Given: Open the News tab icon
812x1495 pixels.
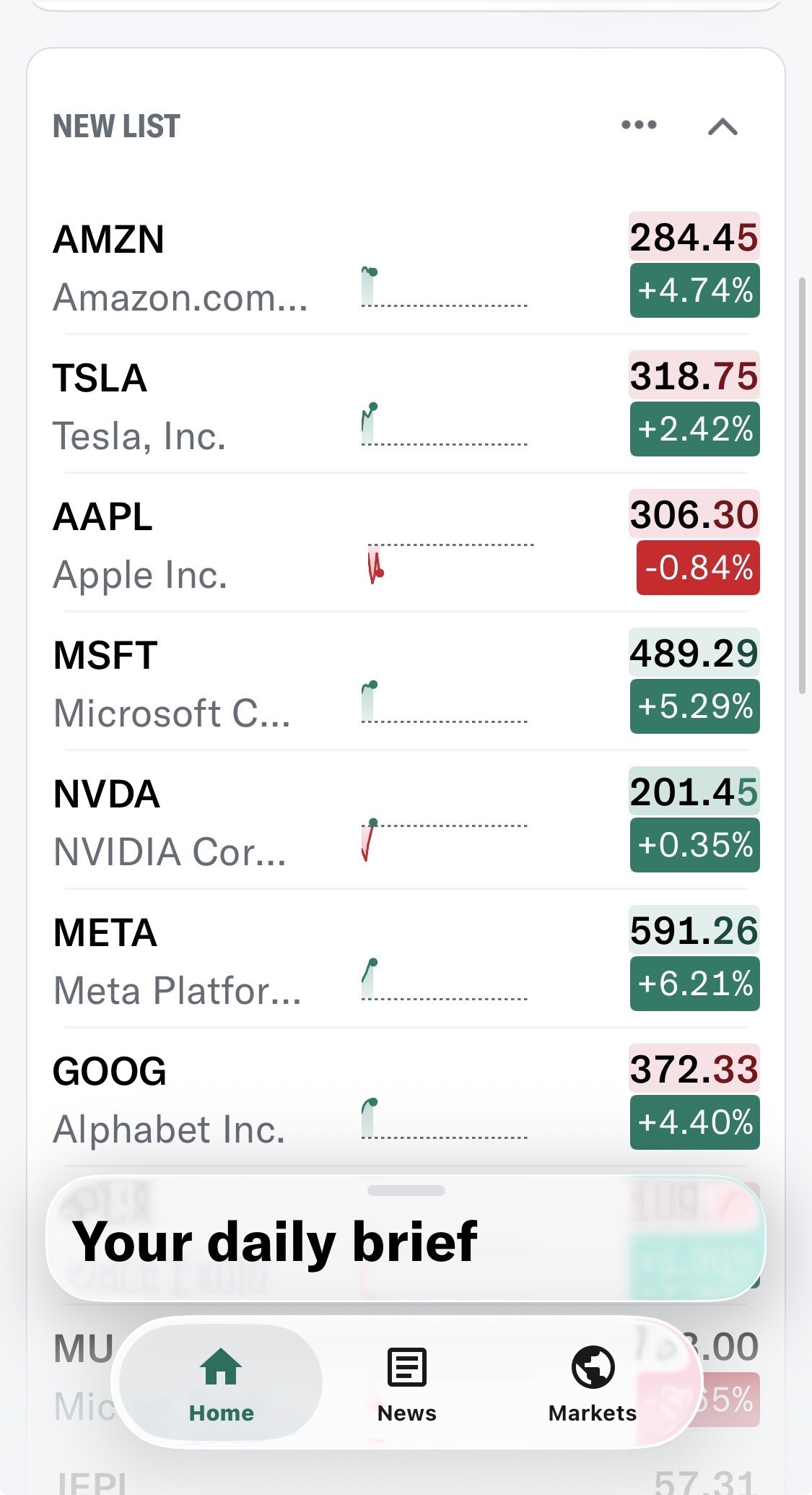Looking at the screenshot, I should [407, 1366].
